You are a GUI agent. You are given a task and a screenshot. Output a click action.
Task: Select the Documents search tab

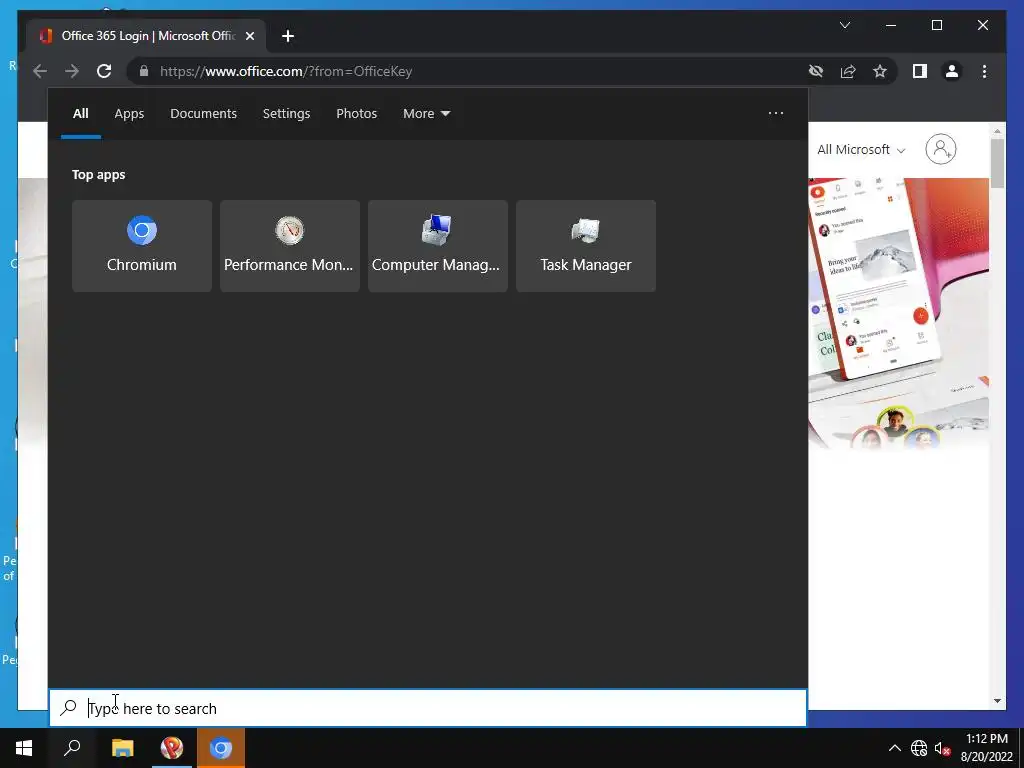(x=203, y=114)
